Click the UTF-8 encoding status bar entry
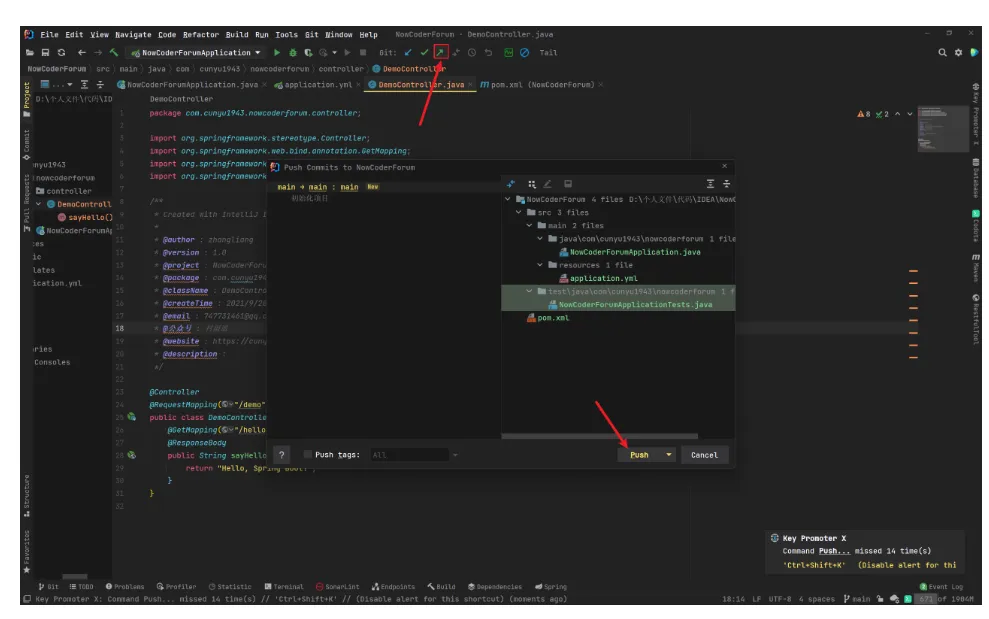This screenshot has width=989, height=619. (780, 599)
